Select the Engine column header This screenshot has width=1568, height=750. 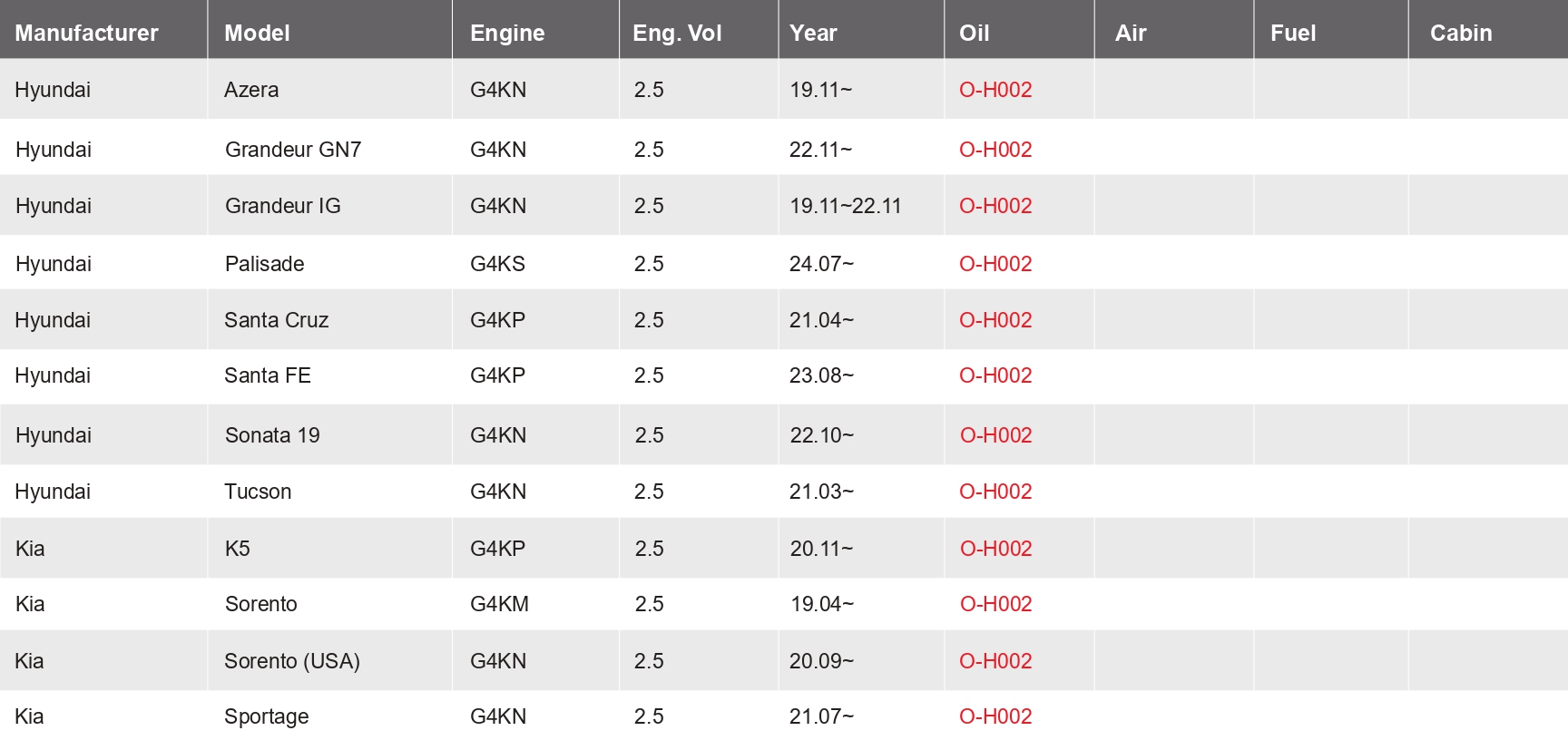point(507,33)
